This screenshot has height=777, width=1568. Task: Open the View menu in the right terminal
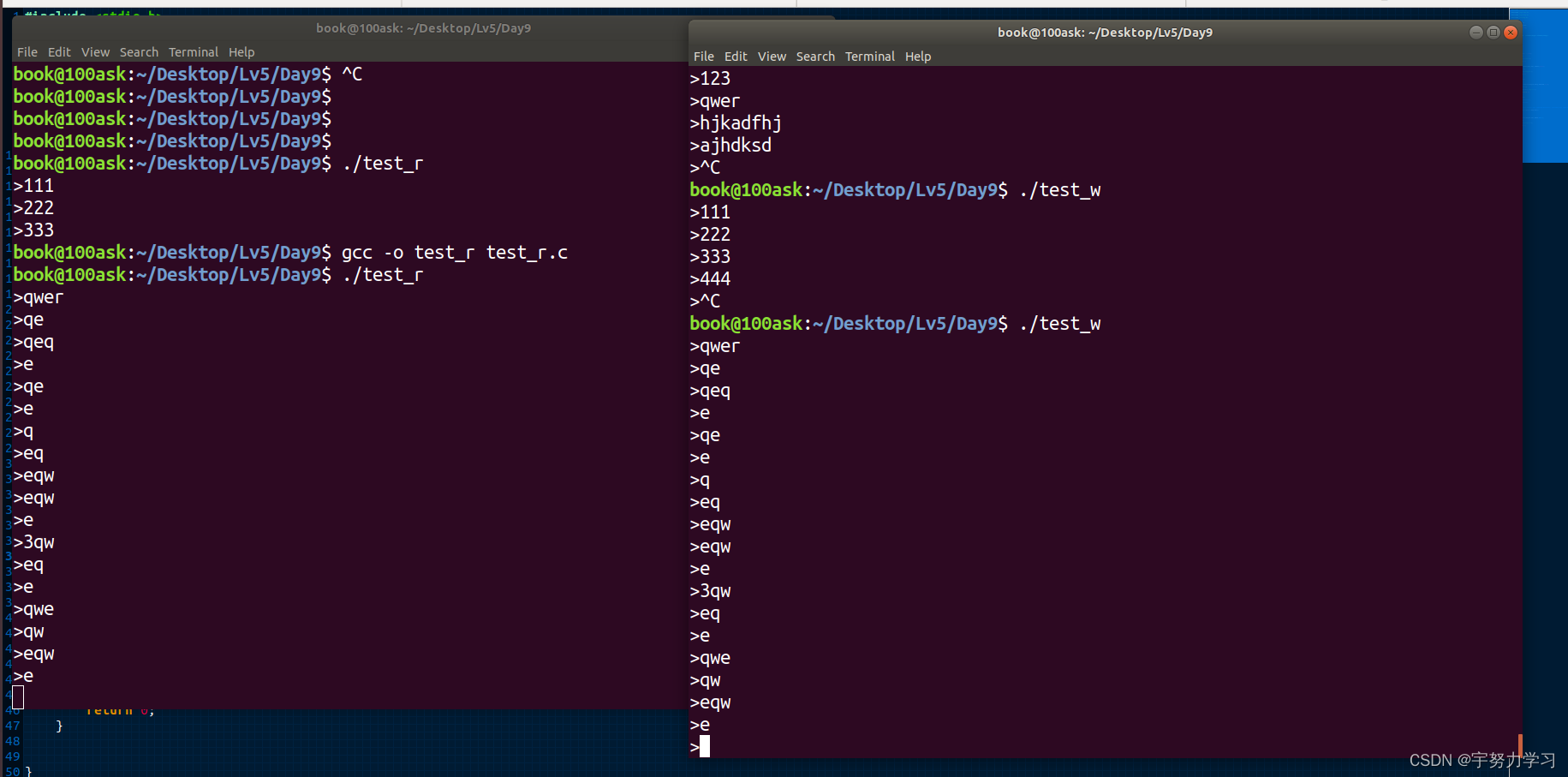(772, 56)
